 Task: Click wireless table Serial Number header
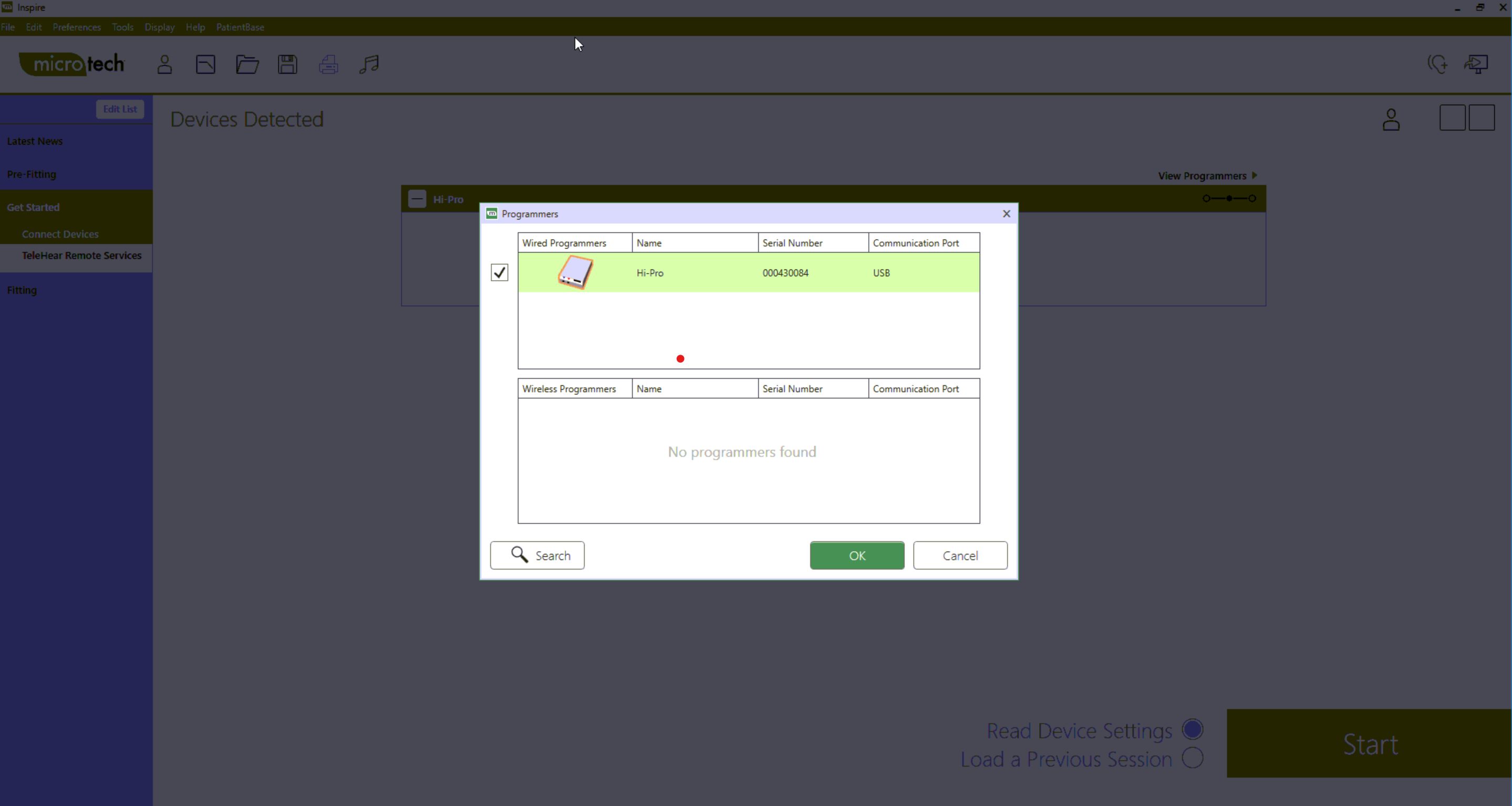813,389
